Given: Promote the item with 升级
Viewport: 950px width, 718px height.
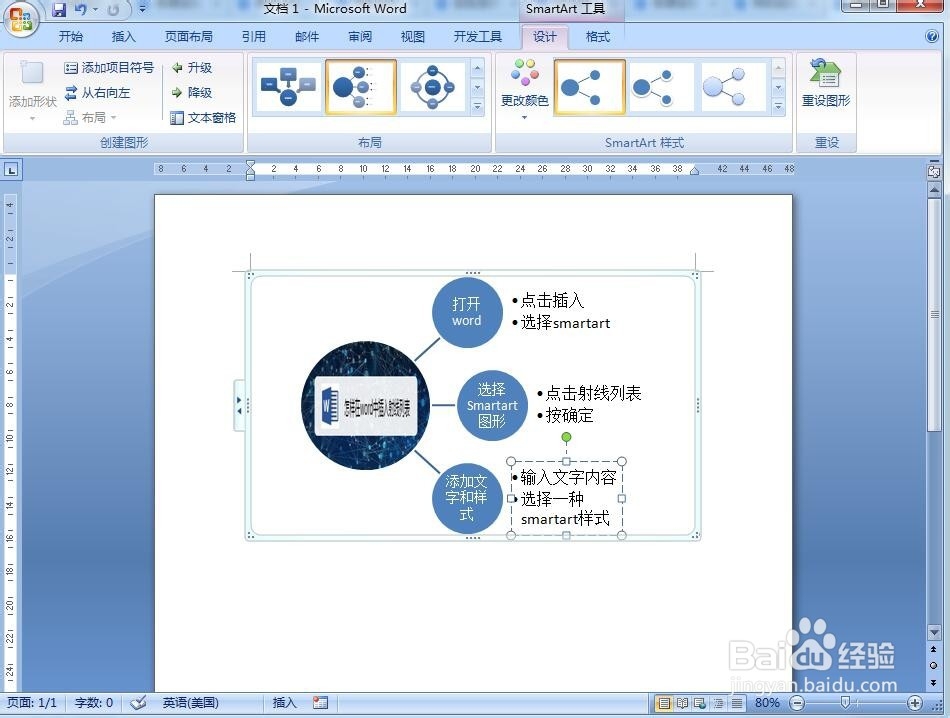Looking at the screenshot, I should (x=192, y=67).
